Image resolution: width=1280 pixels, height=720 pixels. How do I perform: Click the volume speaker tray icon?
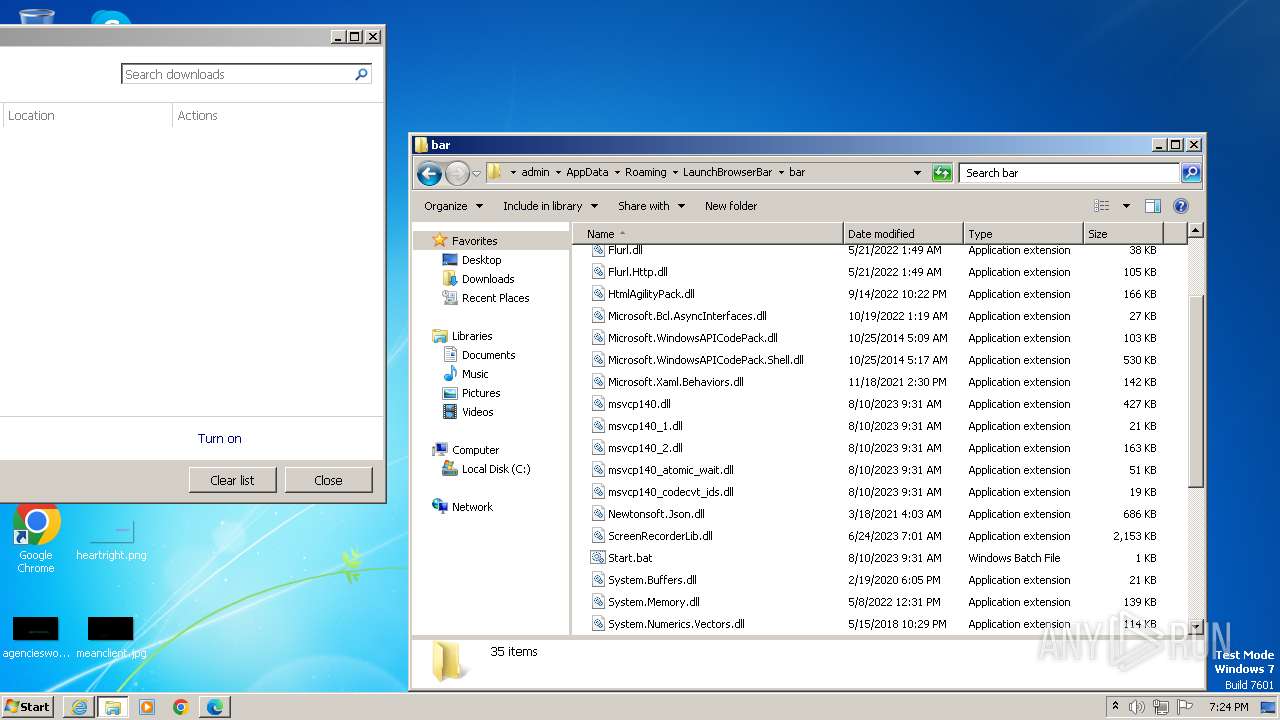pyautogui.click(x=1138, y=707)
